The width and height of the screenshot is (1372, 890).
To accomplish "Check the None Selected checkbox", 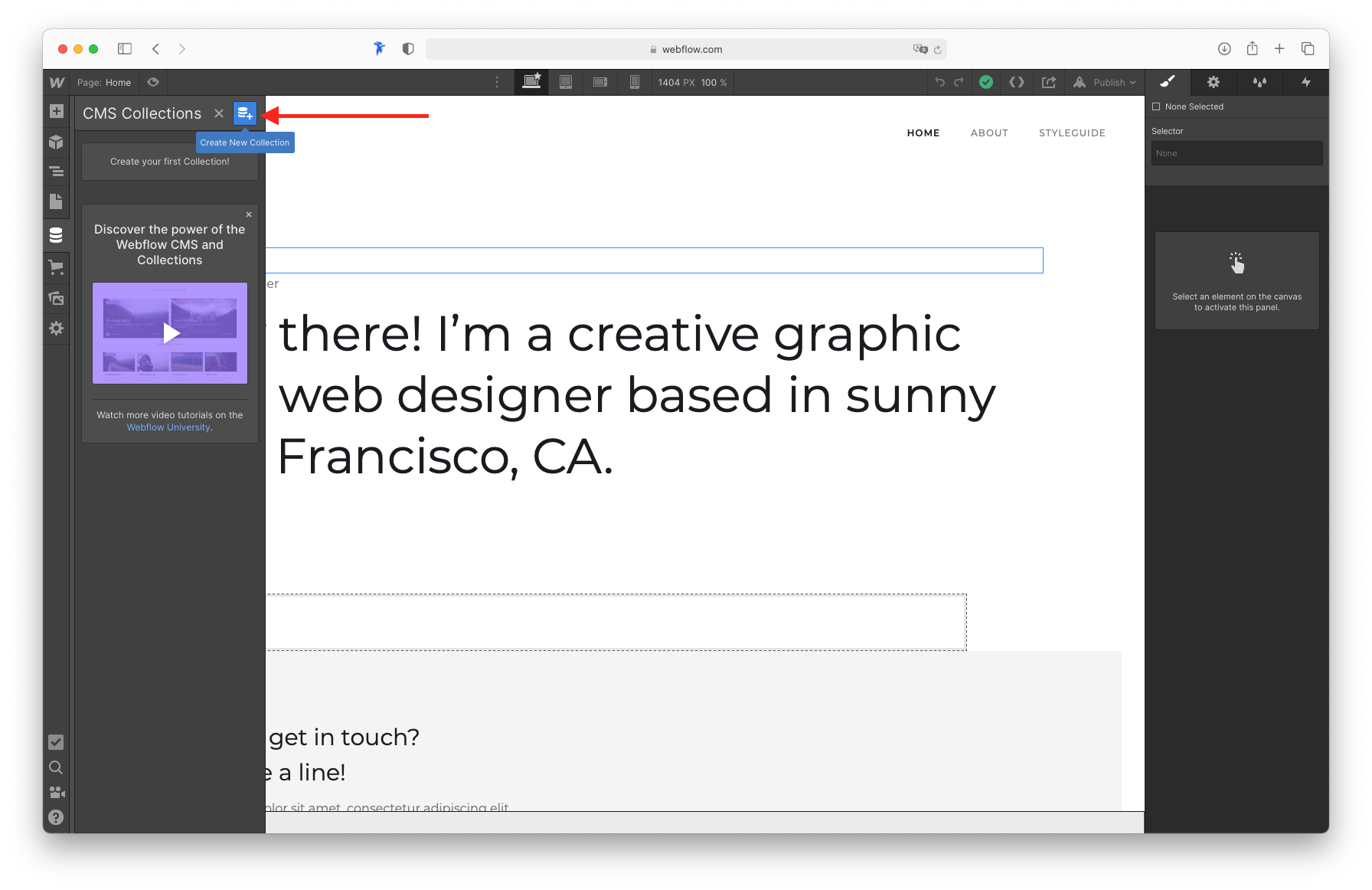I will (x=1156, y=106).
